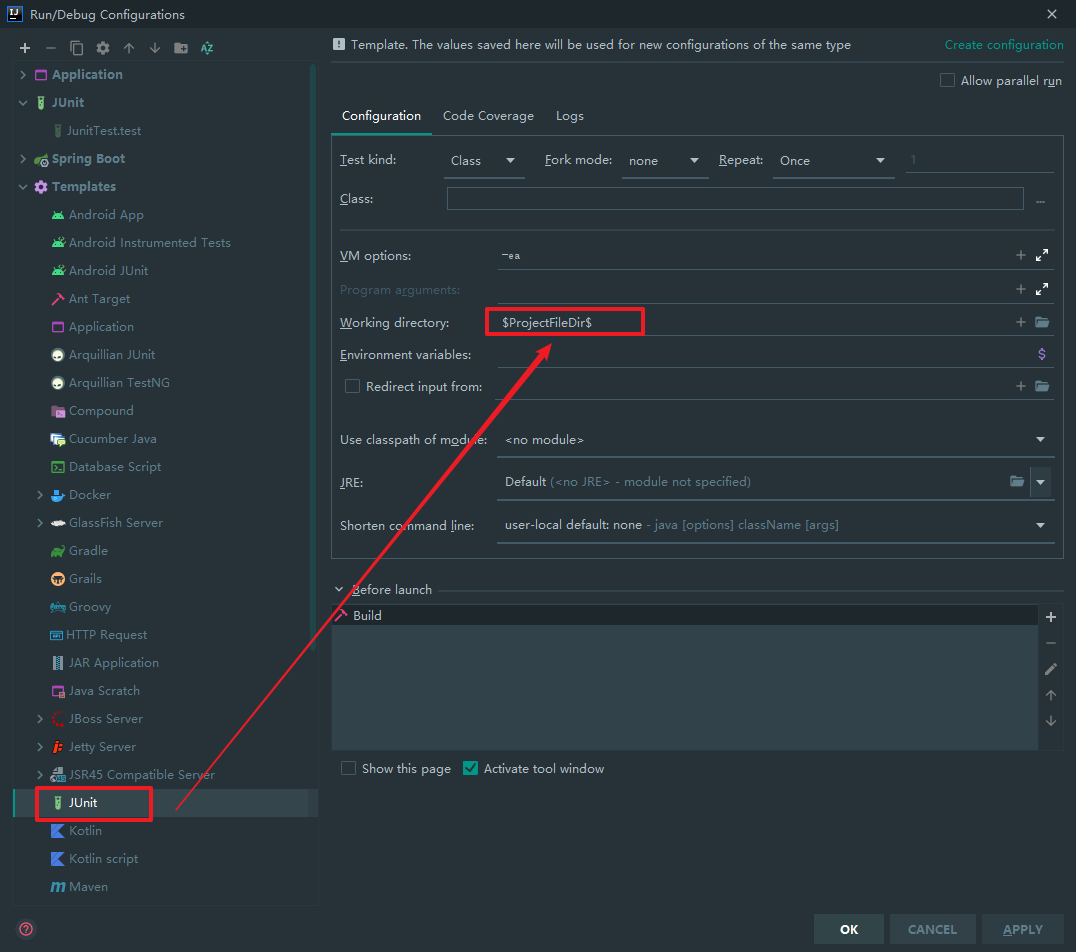The width and height of the screenshot is (1076, 952).
Task: Uncheck Activate tool window checkbox
Action: (x=470, y=769)
